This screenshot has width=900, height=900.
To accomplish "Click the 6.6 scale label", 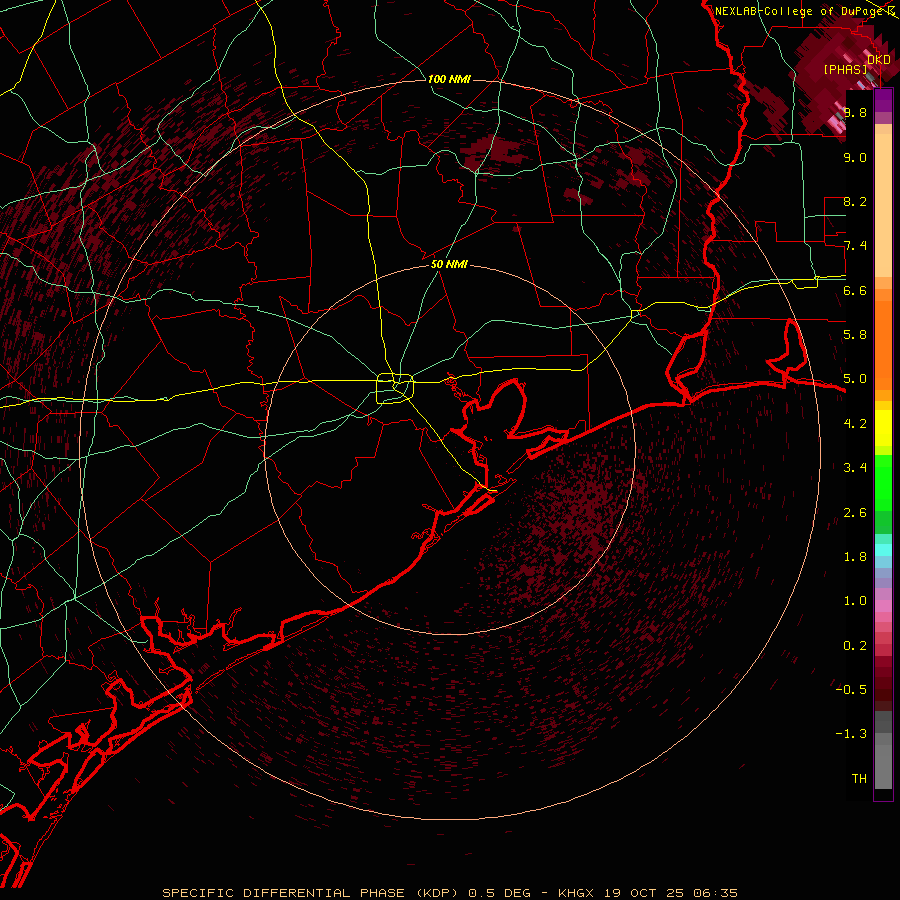I will 855,290.
